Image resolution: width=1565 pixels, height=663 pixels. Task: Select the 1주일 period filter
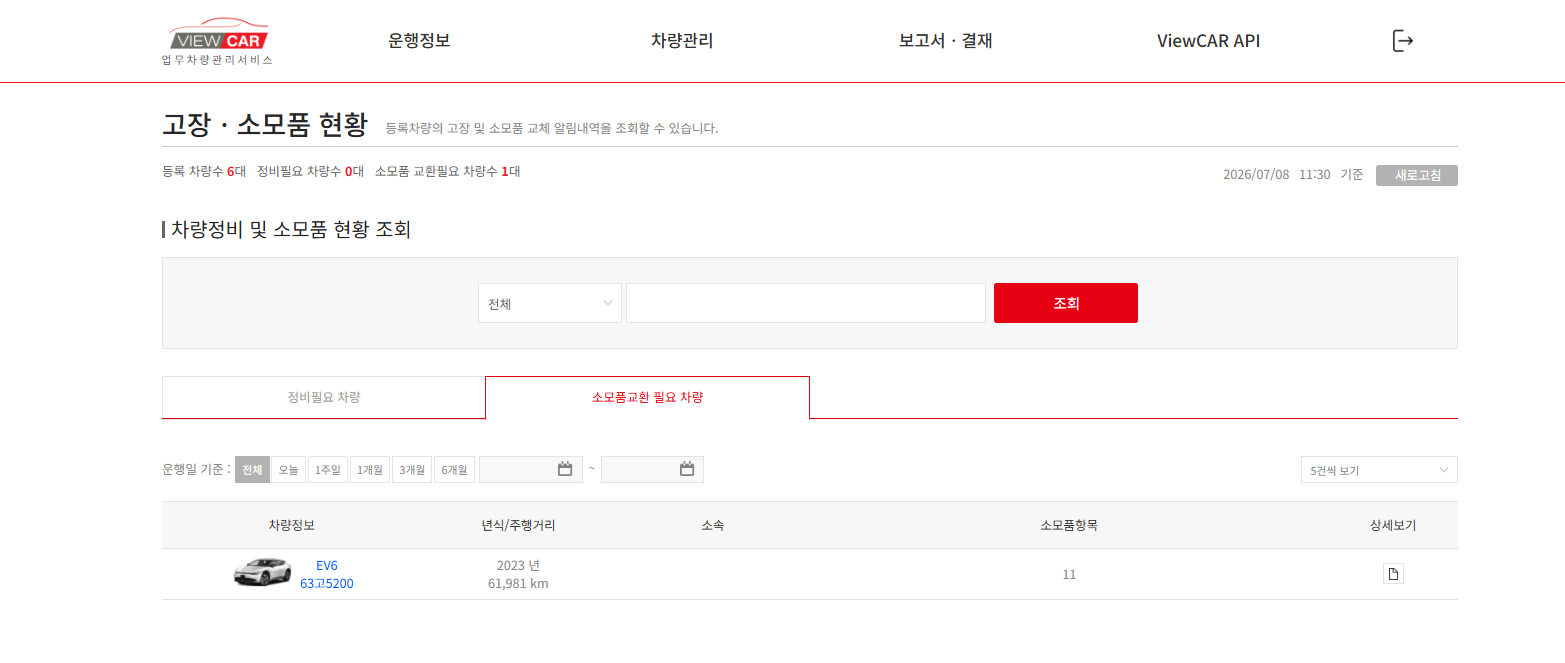click(x=328, y=469)
